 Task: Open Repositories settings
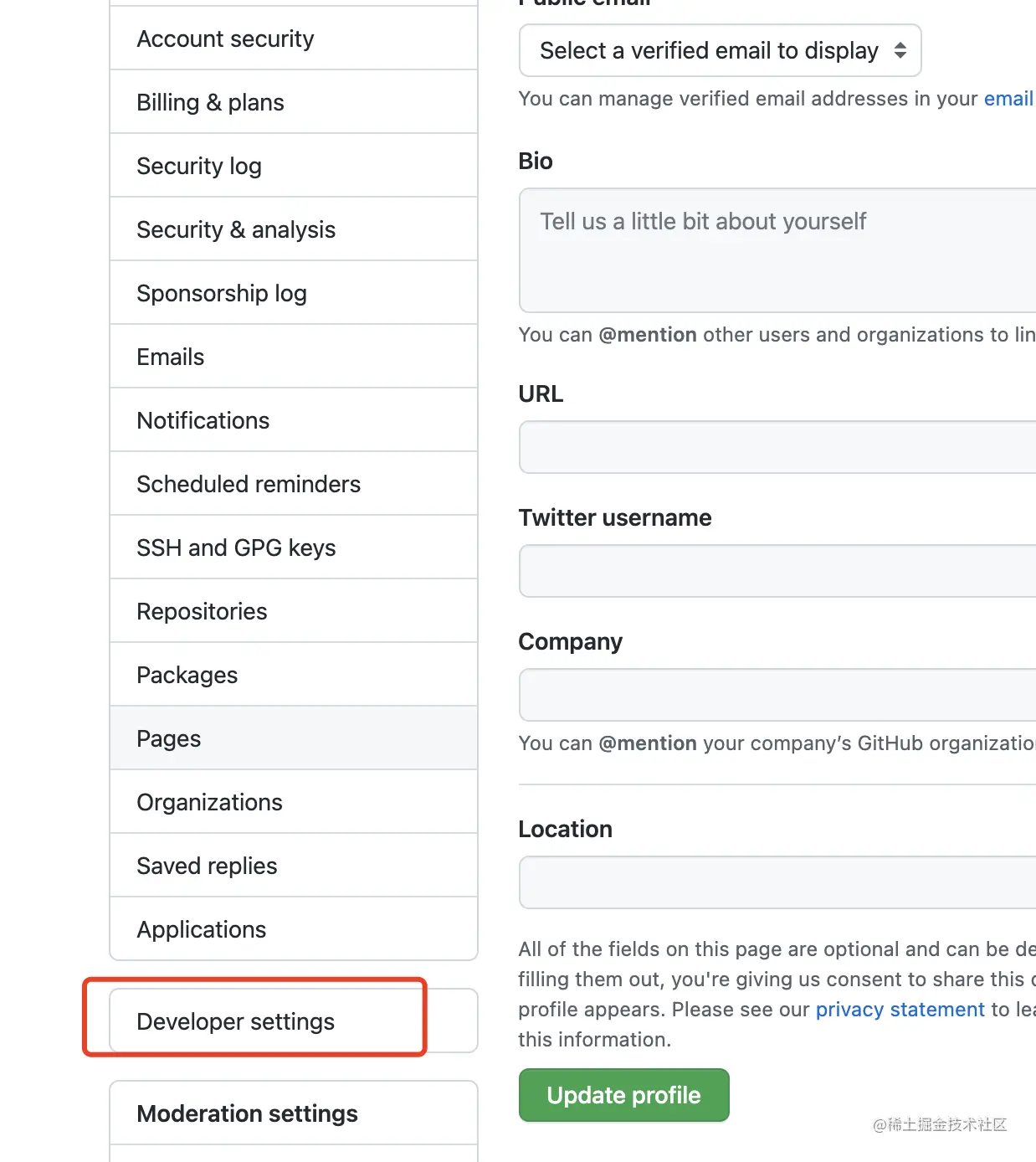pyautogui.click(x=202, y=612)
